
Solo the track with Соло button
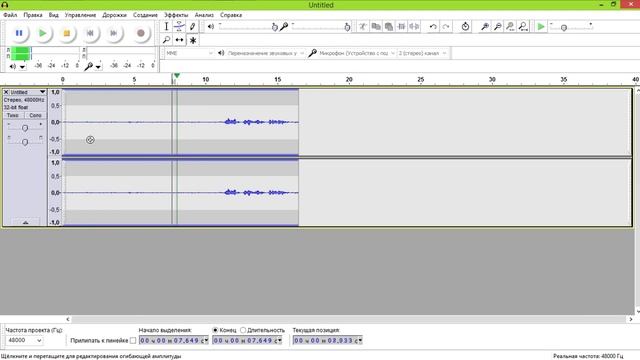click(x=35, y=115)
